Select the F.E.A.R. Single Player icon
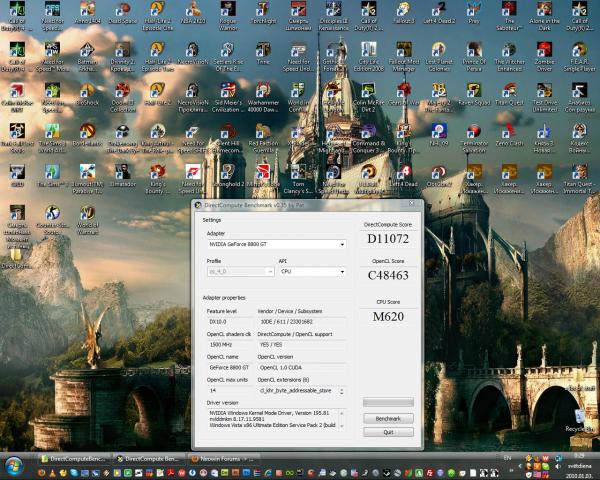Image resolution: width=600 pixels, height=480 pixels. click(x=580, y=57)
